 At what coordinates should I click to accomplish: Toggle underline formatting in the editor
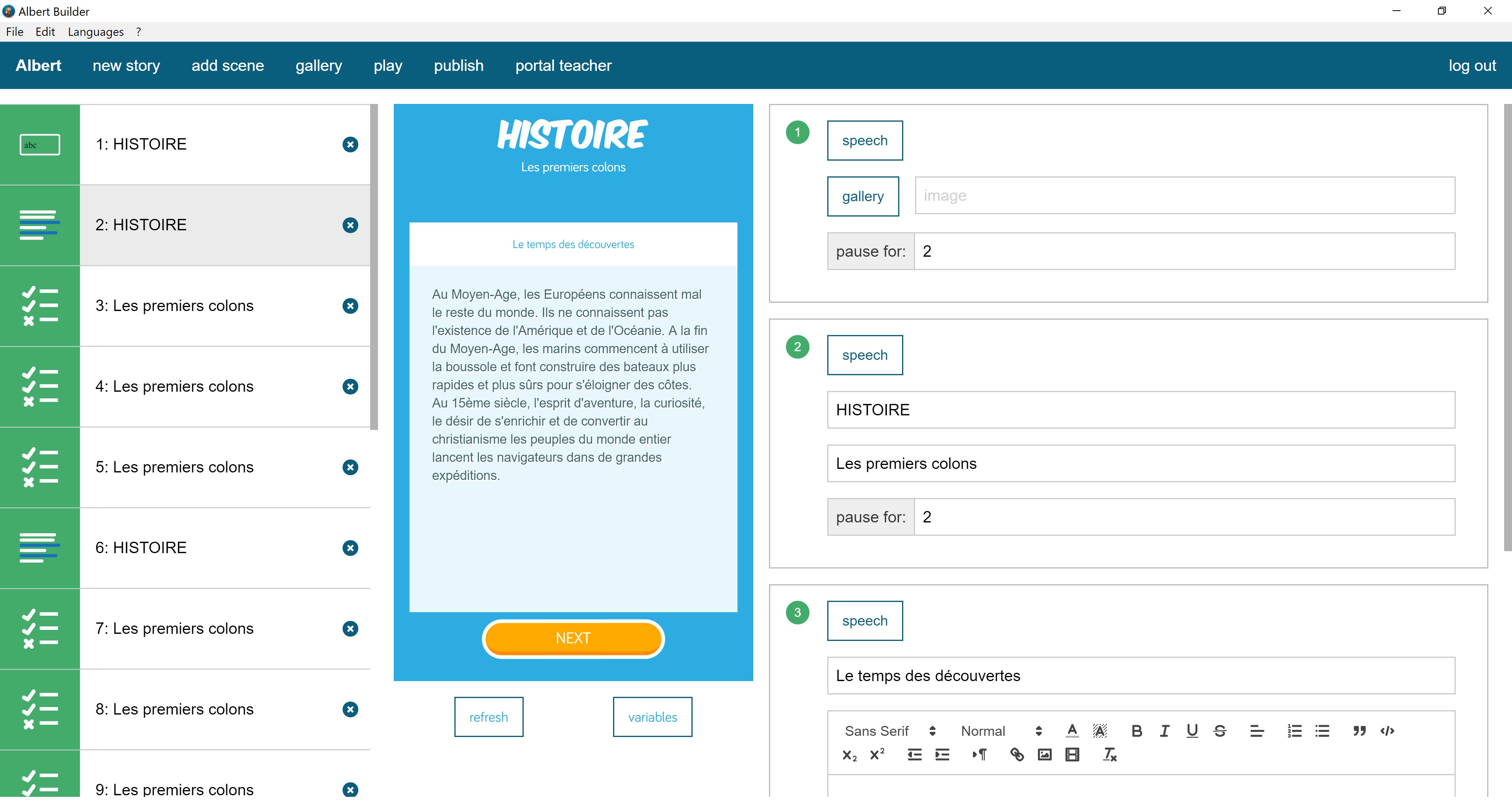[x=1191, y=731]
